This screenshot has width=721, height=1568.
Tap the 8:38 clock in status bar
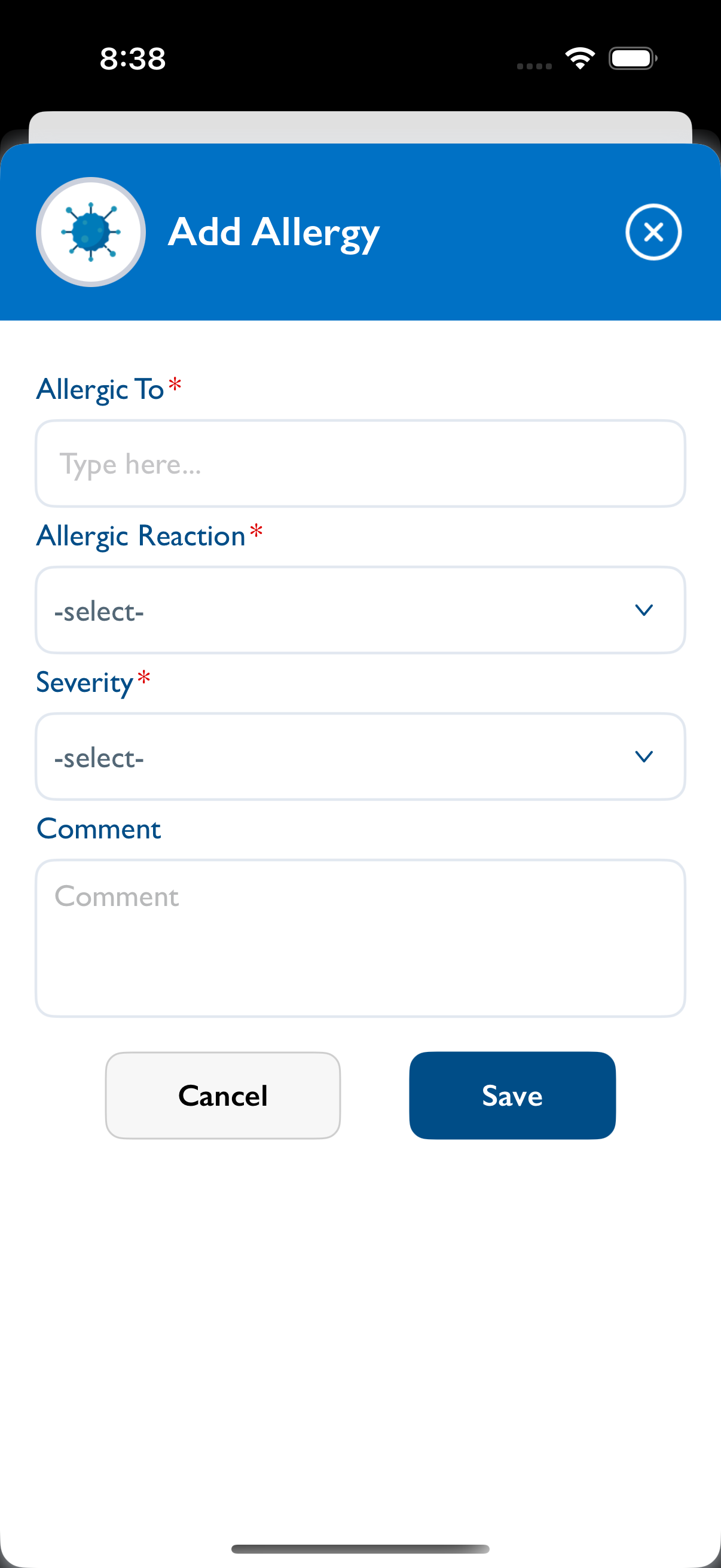[132, 59]
